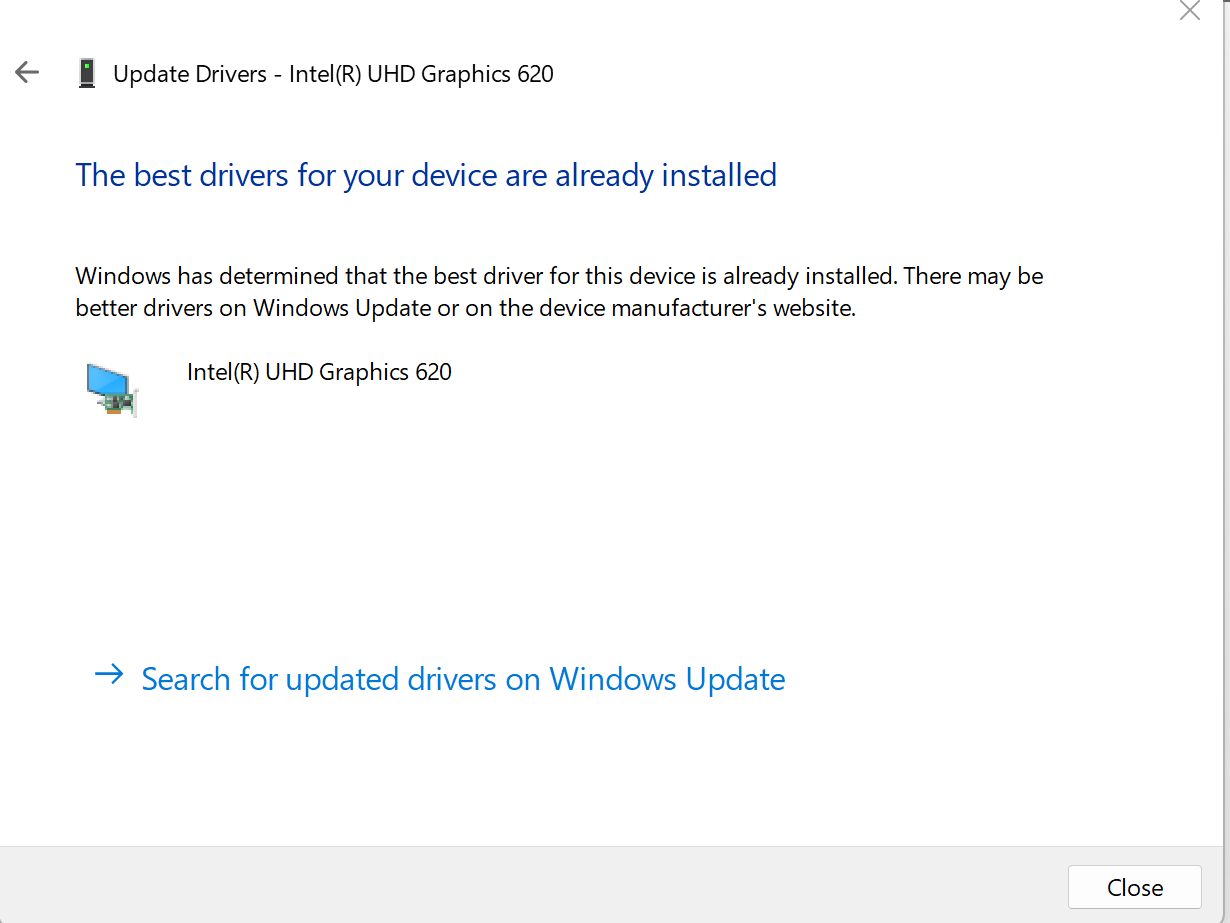This screenshot has height=923, width=1230.
Task: Click 'Intel(R) UHD Graphics 620' in the title
Action: (421, 74)
